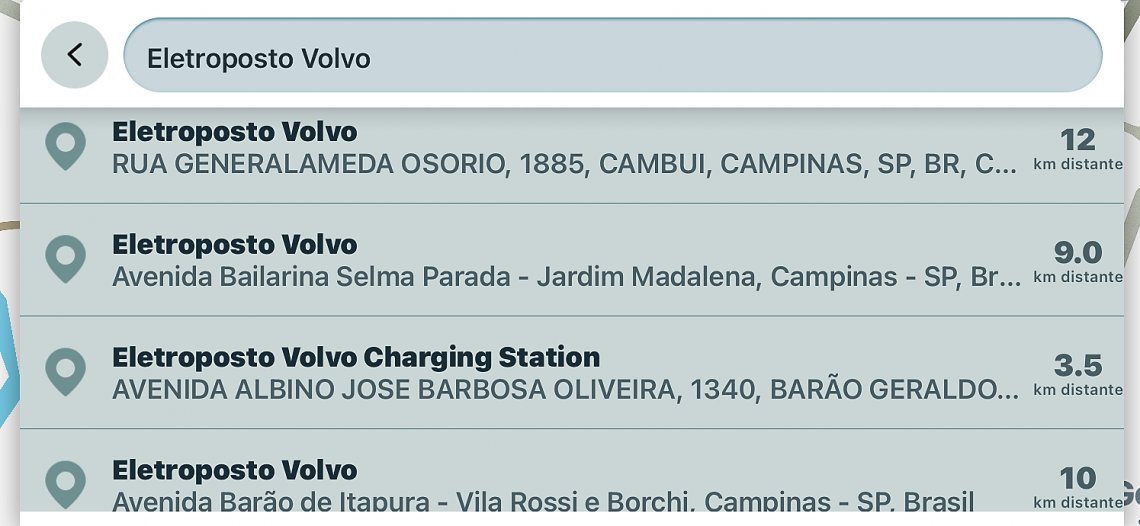Click the 12 km distance label
Image resolution: width=1140 pixels, height=526 pixels.
click(x=1078, y=139)
